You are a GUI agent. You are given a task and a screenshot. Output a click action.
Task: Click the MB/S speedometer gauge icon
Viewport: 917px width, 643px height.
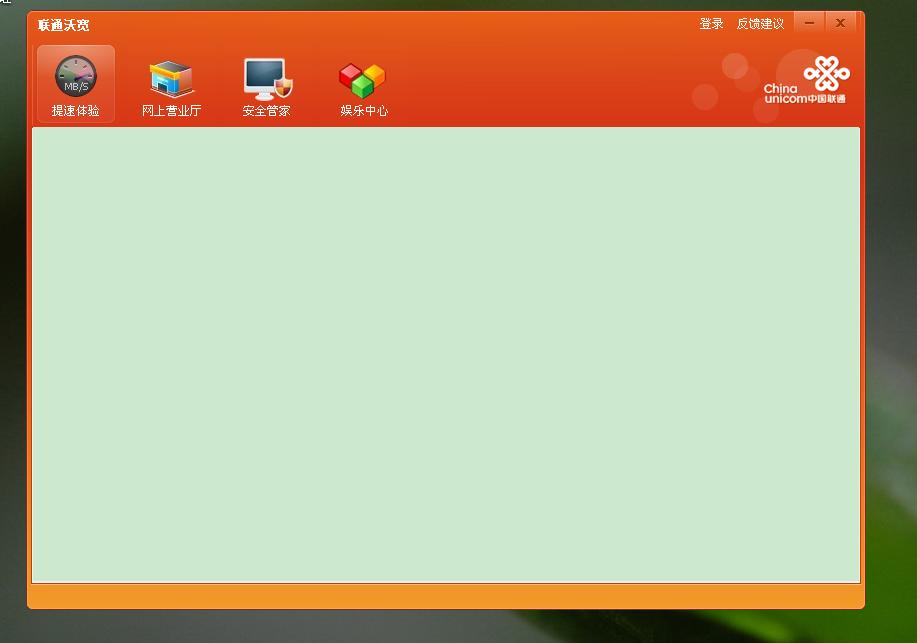74,76
